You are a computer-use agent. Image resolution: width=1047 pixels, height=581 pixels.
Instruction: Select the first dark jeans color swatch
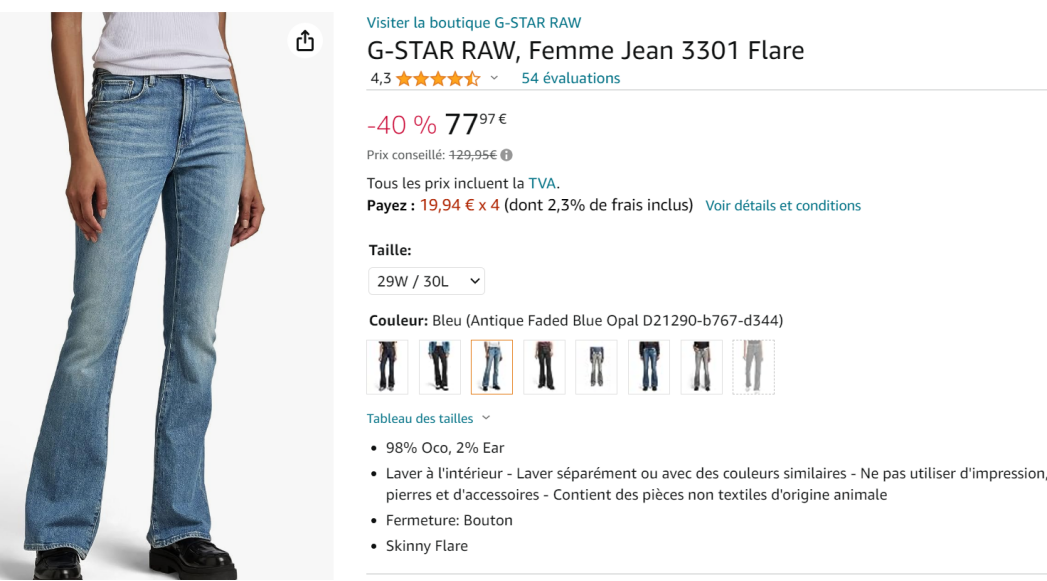click(x=387, y=367)
